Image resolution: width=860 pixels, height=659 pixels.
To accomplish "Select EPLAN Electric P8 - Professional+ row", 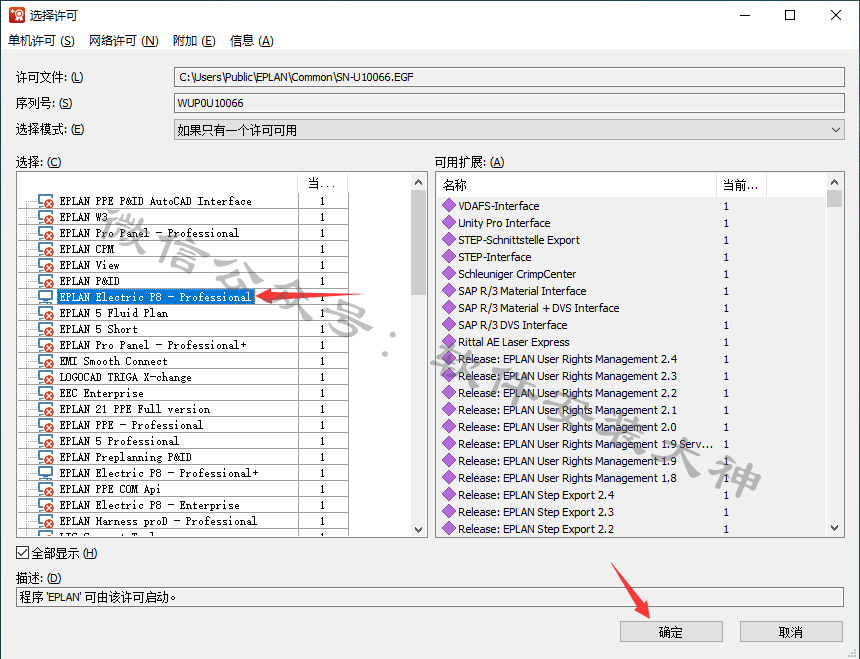I will point(159,473).
